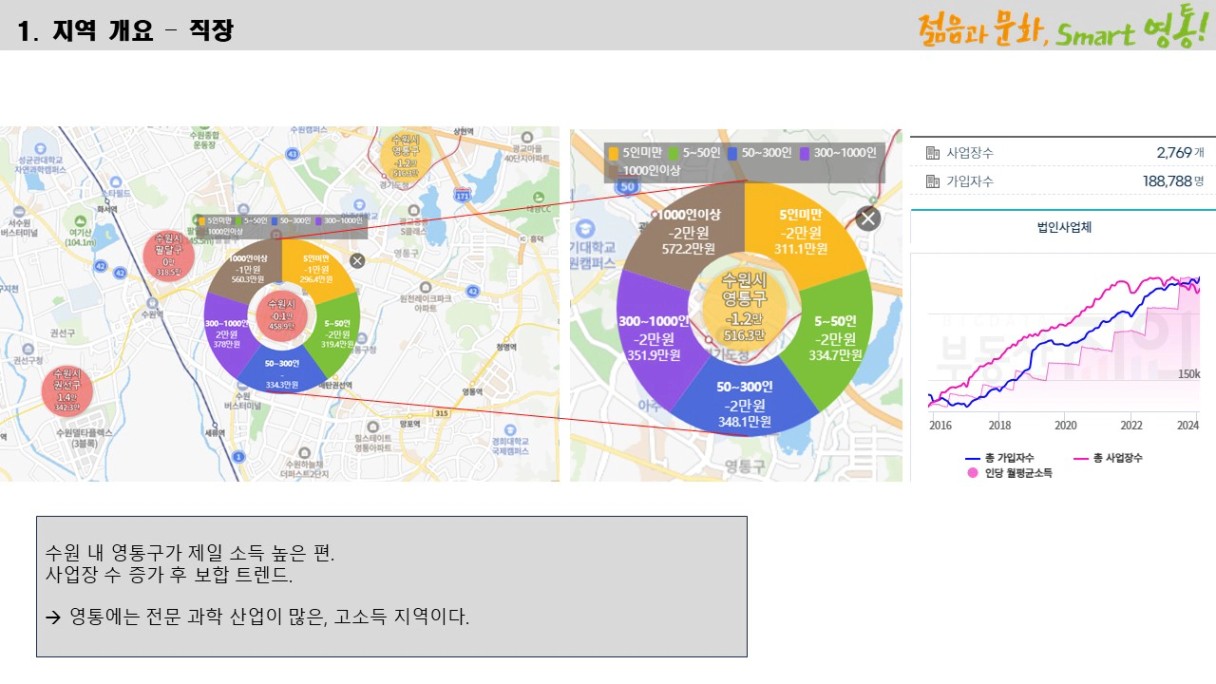
Task: Click the building icon beside 사업장수
Action: tap(933, 153)
